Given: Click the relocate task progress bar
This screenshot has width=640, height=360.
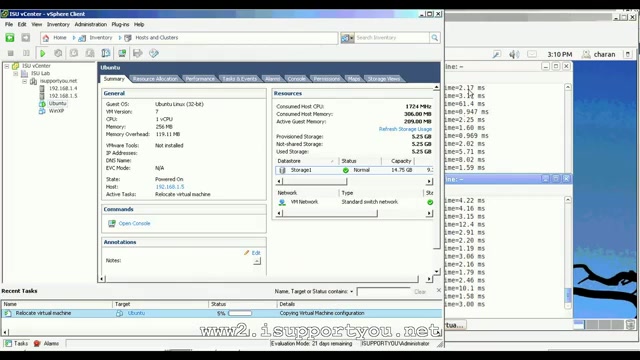Looking at the screenshot, I should [x=240, y=313].
